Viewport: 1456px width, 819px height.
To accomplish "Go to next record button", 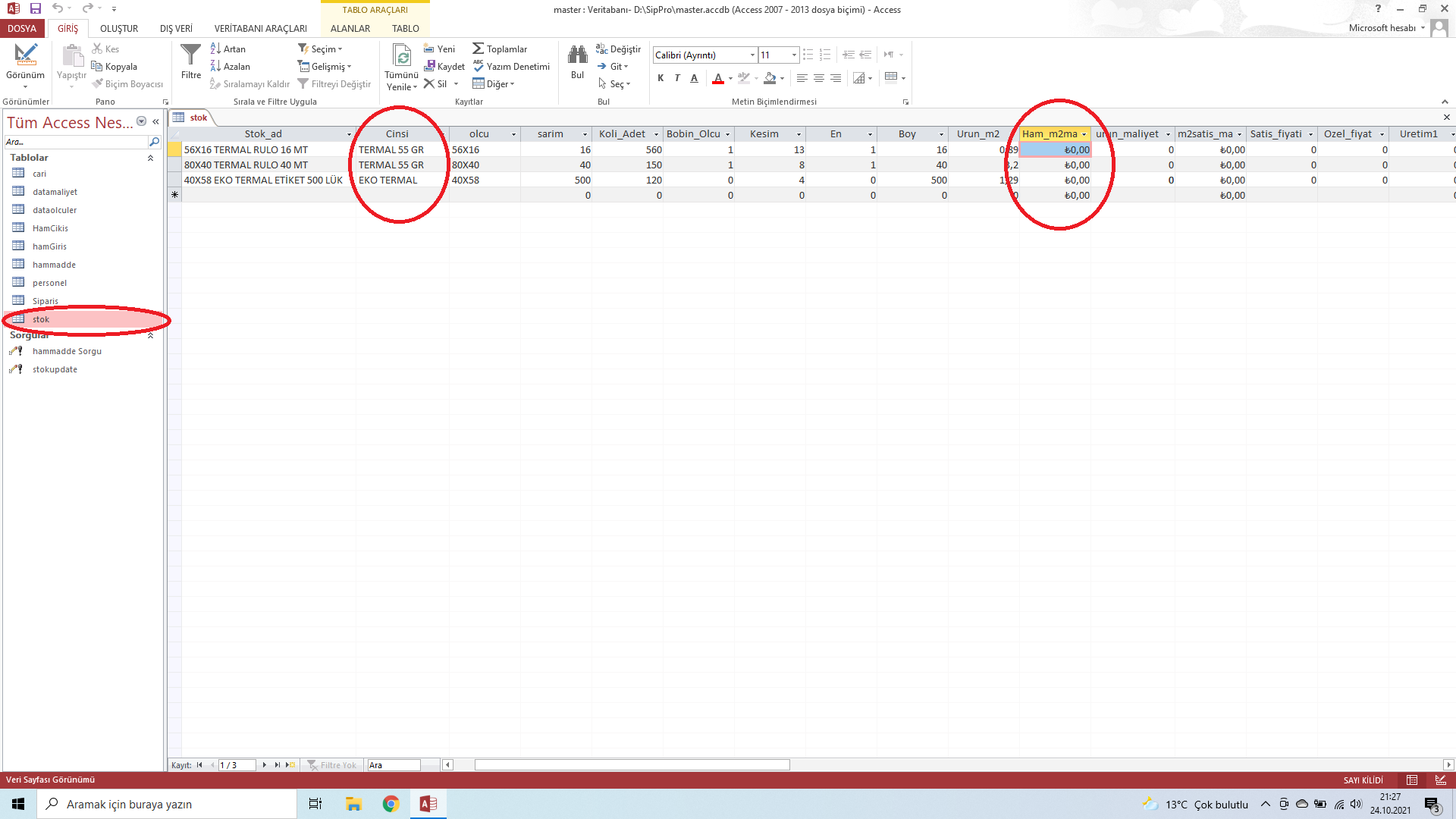I will click(264, 765).
